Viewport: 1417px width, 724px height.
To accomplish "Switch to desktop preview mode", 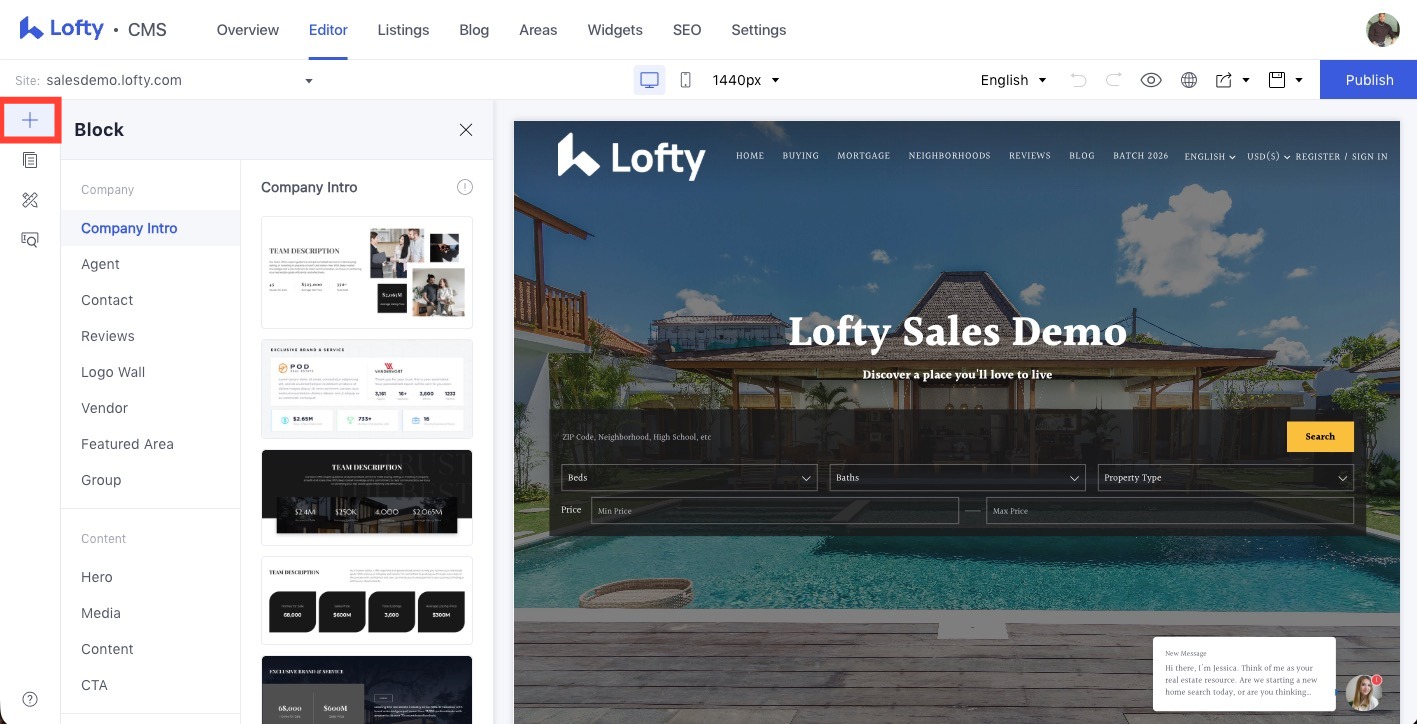I will coord(650,80).
